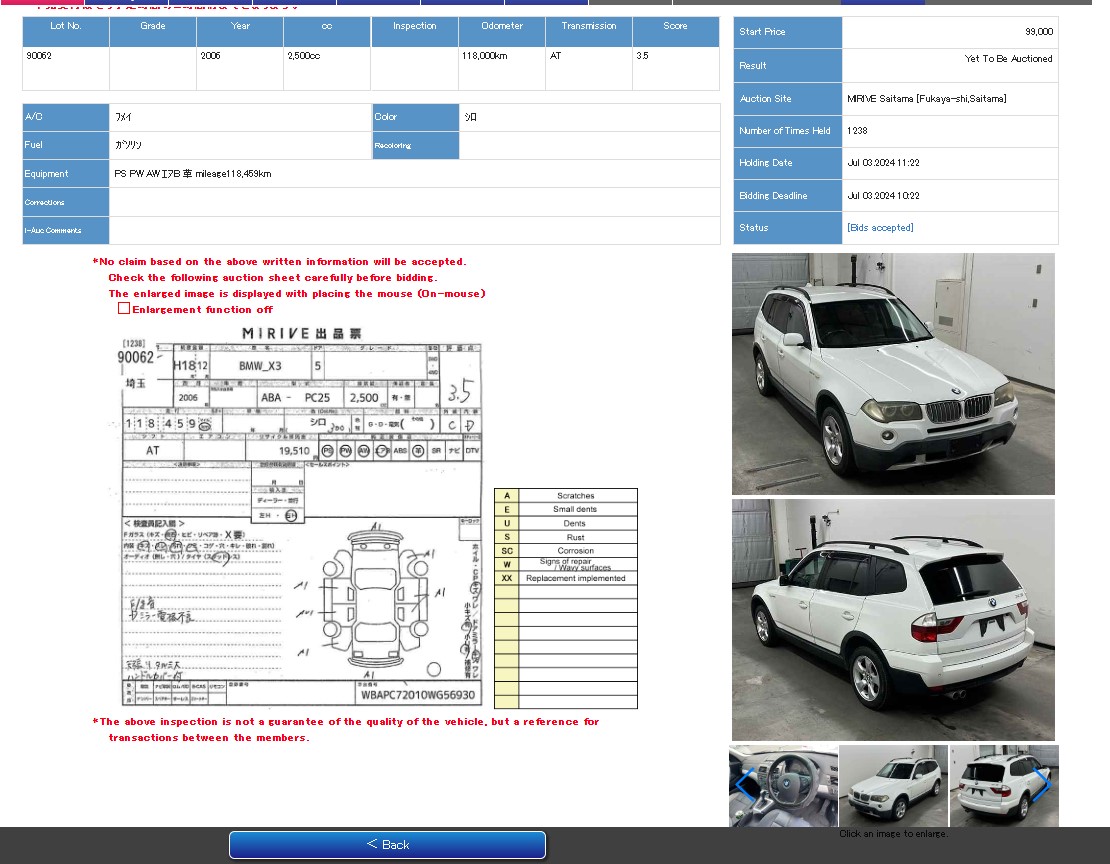The height and width of the screenshot is (864, 1110).
Task: Click the Fuel label cell
Action: click(66, 145)
